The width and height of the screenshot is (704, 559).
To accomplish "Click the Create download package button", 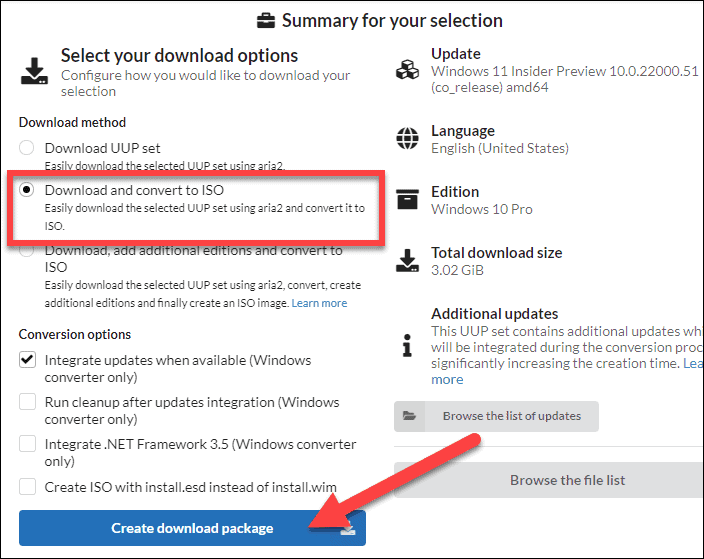I will click(x=192, y=528).
